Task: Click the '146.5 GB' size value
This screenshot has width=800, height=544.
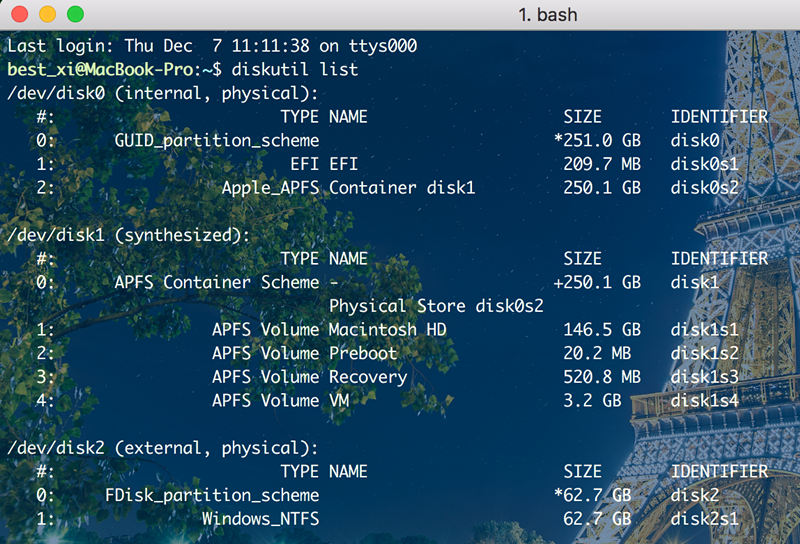Action: point(602,330)
